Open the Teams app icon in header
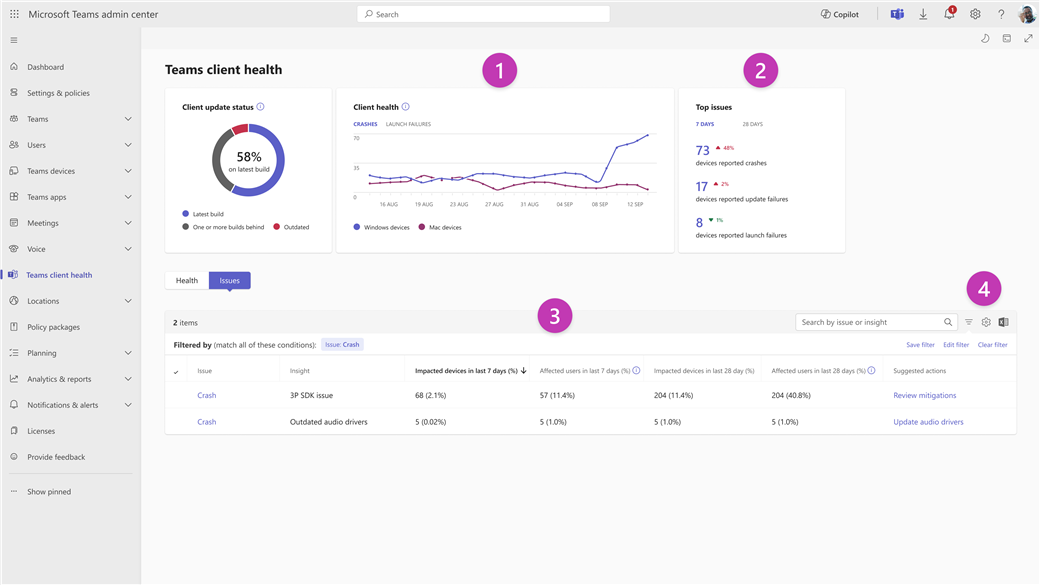 [897, 14]
